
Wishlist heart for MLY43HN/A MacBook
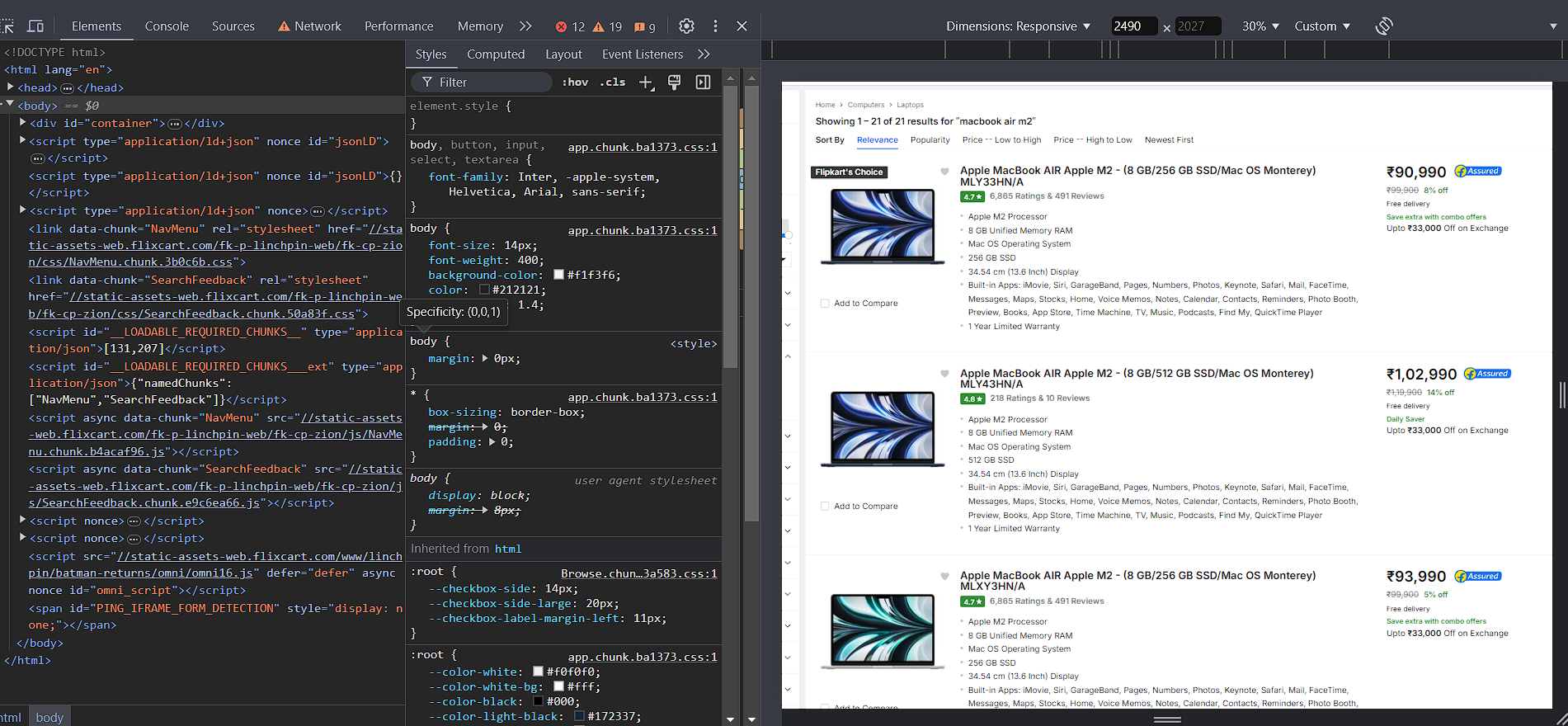pyautogui.click(x=944, y=374)
